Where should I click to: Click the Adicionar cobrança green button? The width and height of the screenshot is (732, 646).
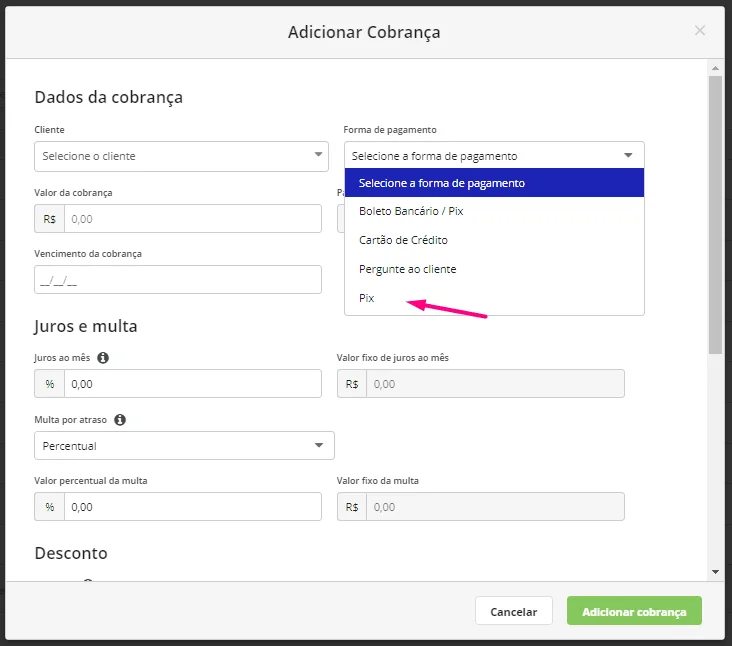[634, 611]
